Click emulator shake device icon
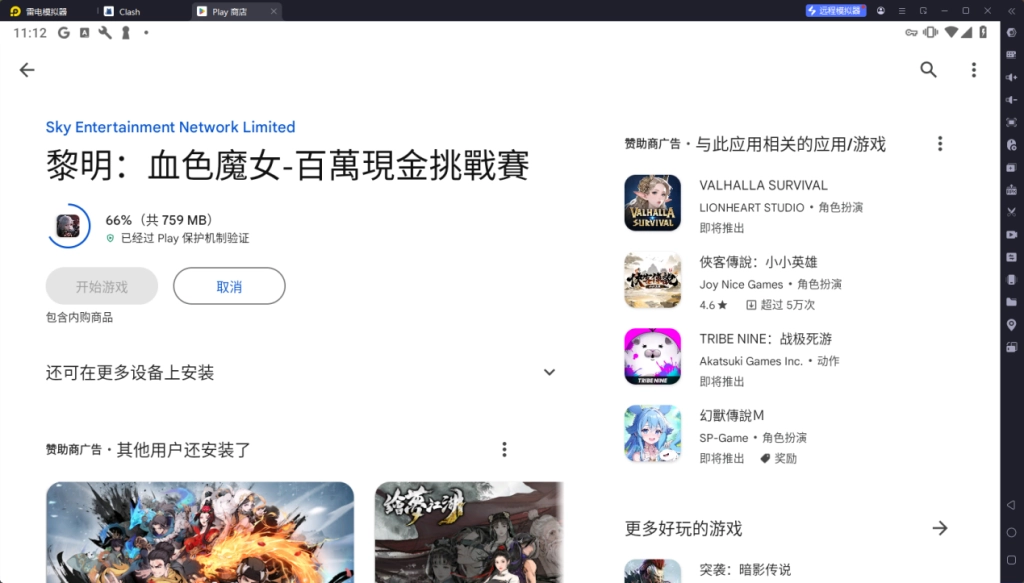 1011,279
